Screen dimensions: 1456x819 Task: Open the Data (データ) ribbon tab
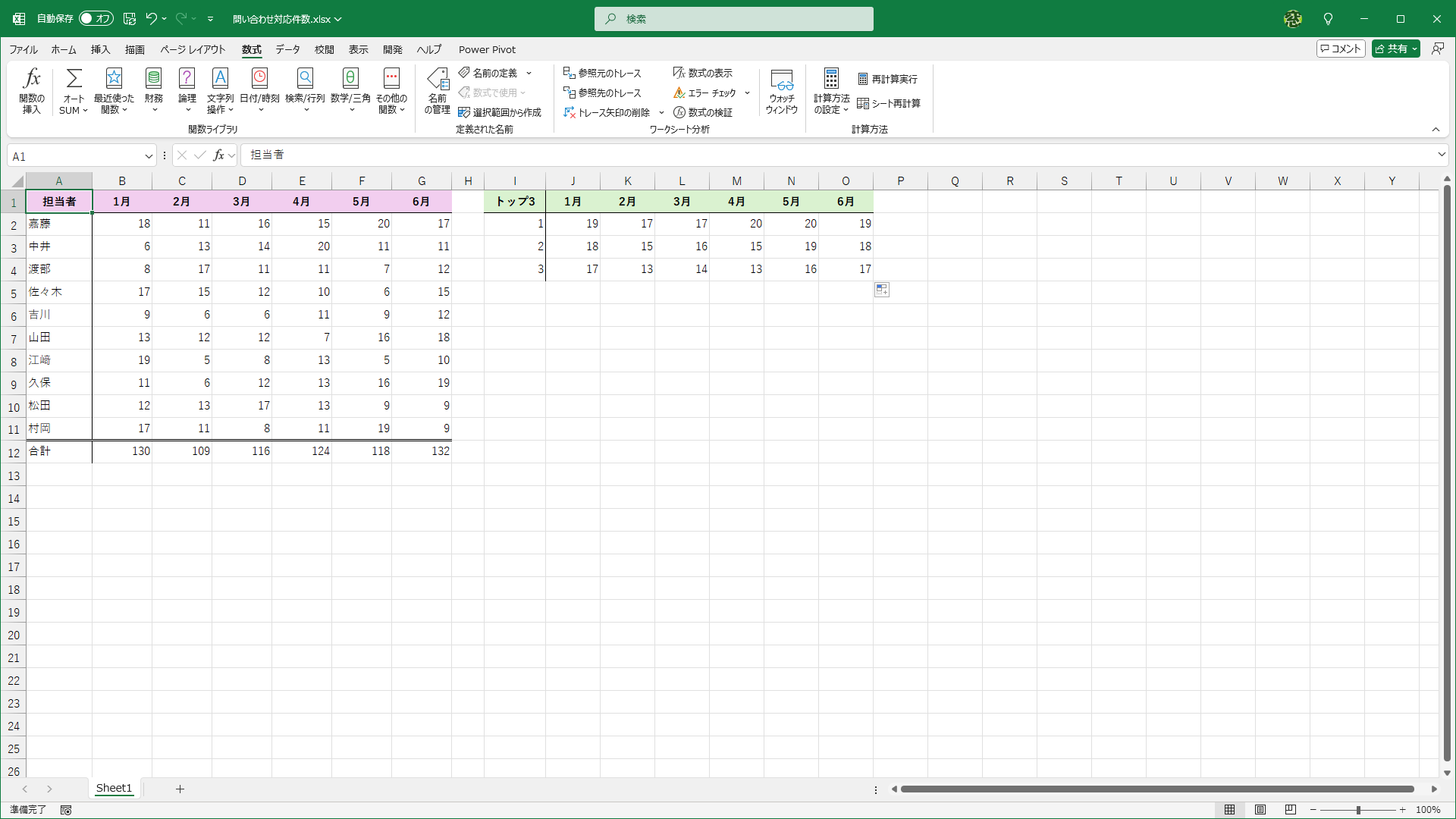tap(287, 49)
